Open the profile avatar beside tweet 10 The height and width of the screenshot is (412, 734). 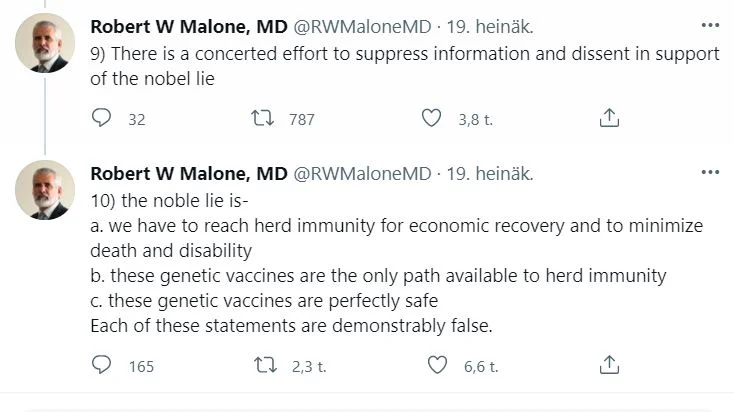(x=44, y=190)
